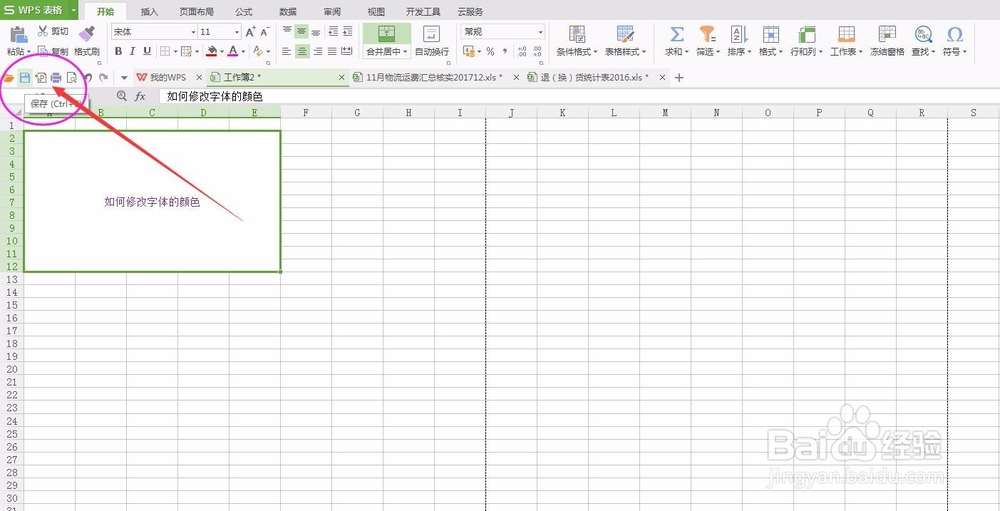Click the clear formatting eraser icon
1000x511 pixels.
257,51
